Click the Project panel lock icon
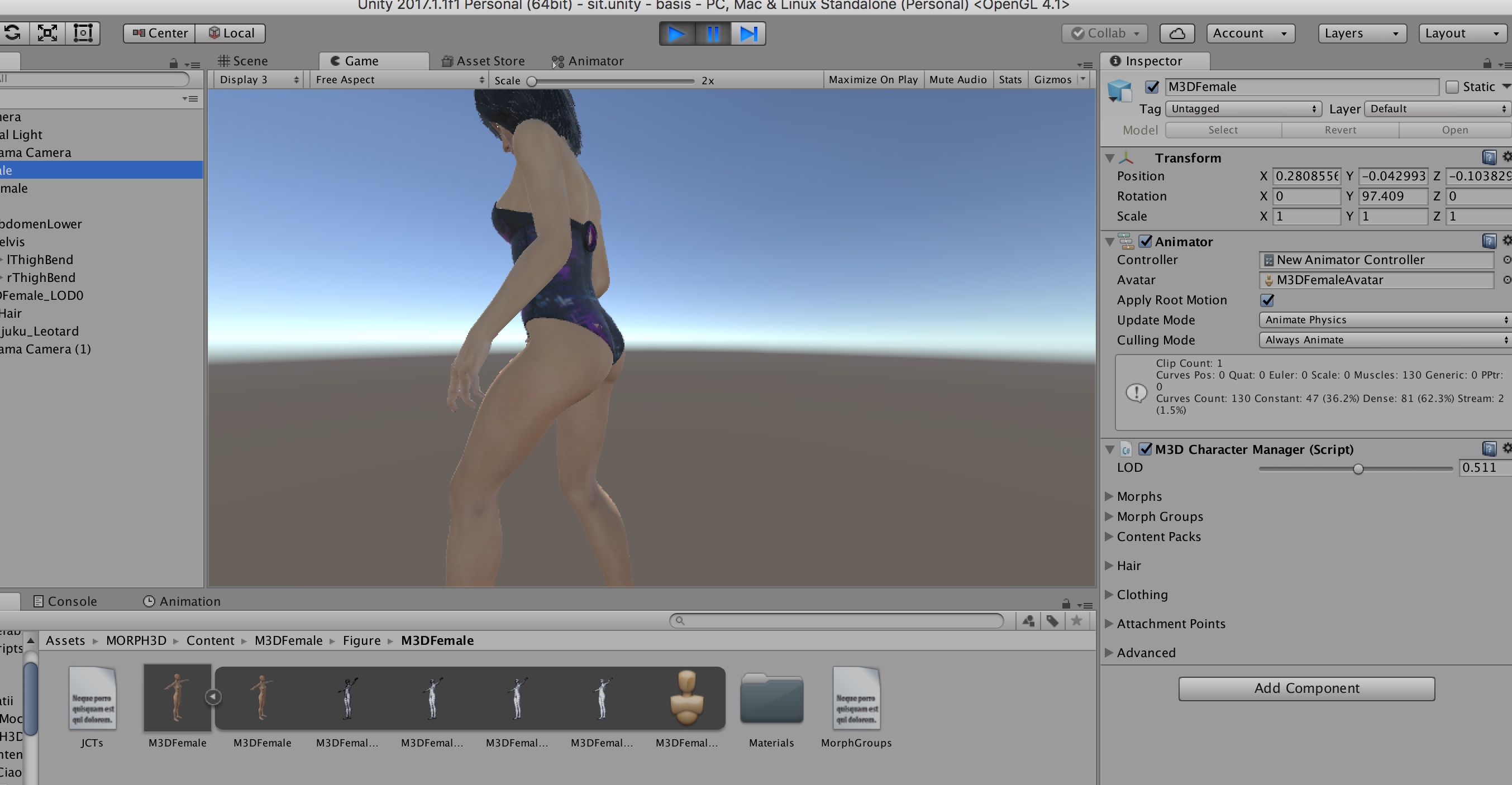This screenshot has width=1512, height=785. click(x=1066, y=603)
